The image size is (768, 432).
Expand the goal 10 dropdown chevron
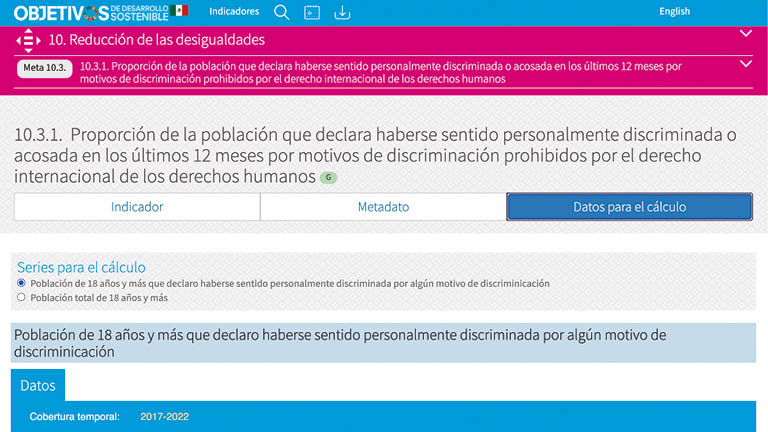(x=745, y=34)
